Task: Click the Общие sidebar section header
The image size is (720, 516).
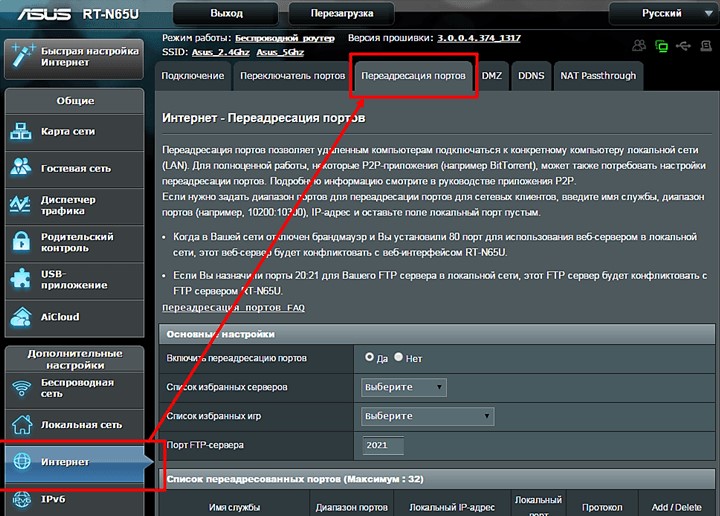Action: [75, 101]
